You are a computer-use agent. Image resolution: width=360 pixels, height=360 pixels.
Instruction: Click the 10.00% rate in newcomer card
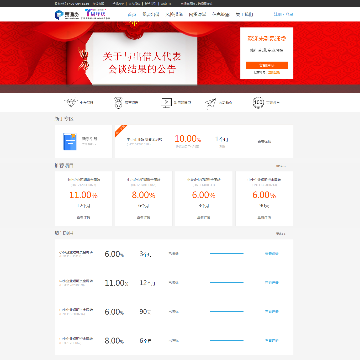tap(188, 139)
